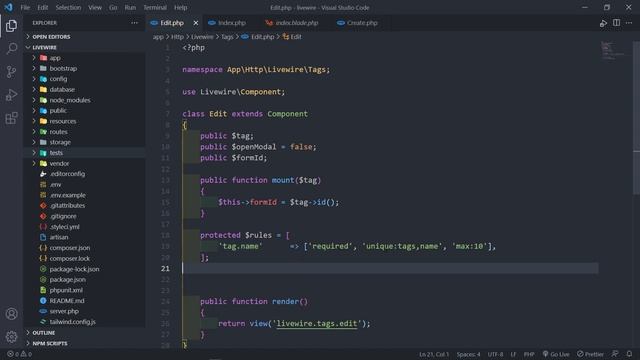The height and width of the screenshot is (360, 640).
Task: Click the Tags breadcrumb segment
Action: 227,37
